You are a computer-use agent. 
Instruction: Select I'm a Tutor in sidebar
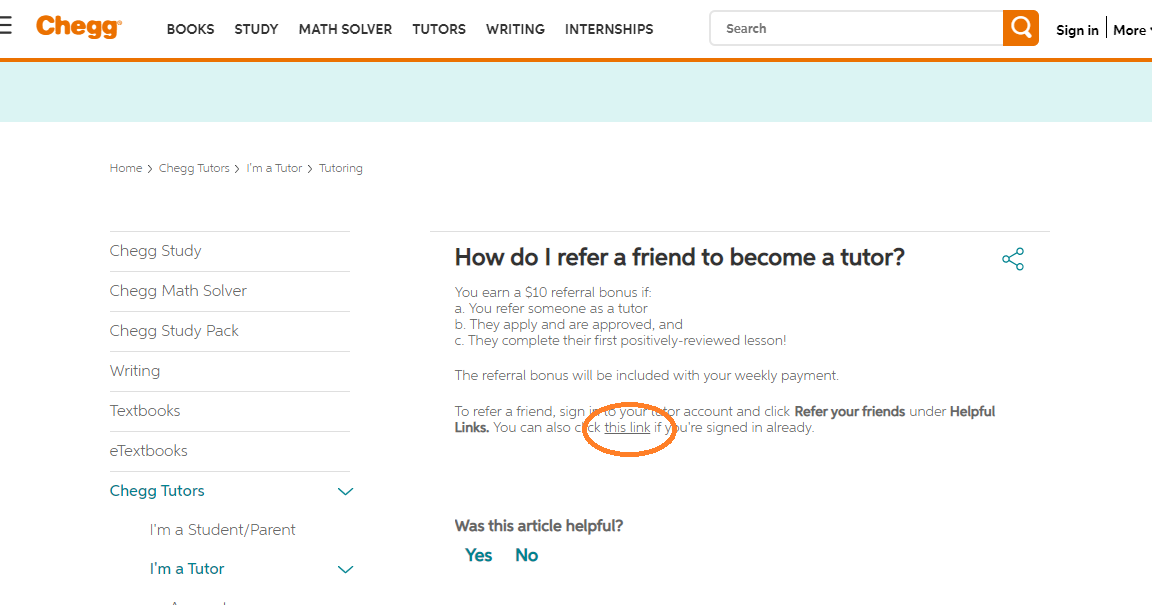point(187,568)
